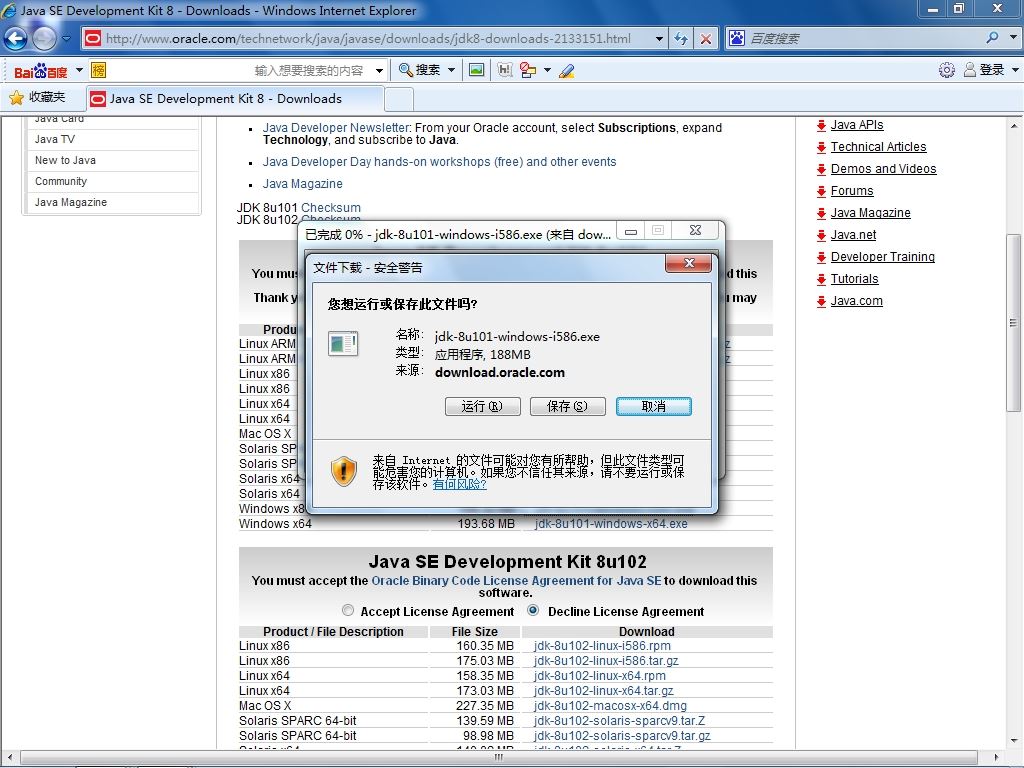The image size is (1024, 768).
Task: Open the dropdown arrow beside 登录
Action: pos(1015,70)
